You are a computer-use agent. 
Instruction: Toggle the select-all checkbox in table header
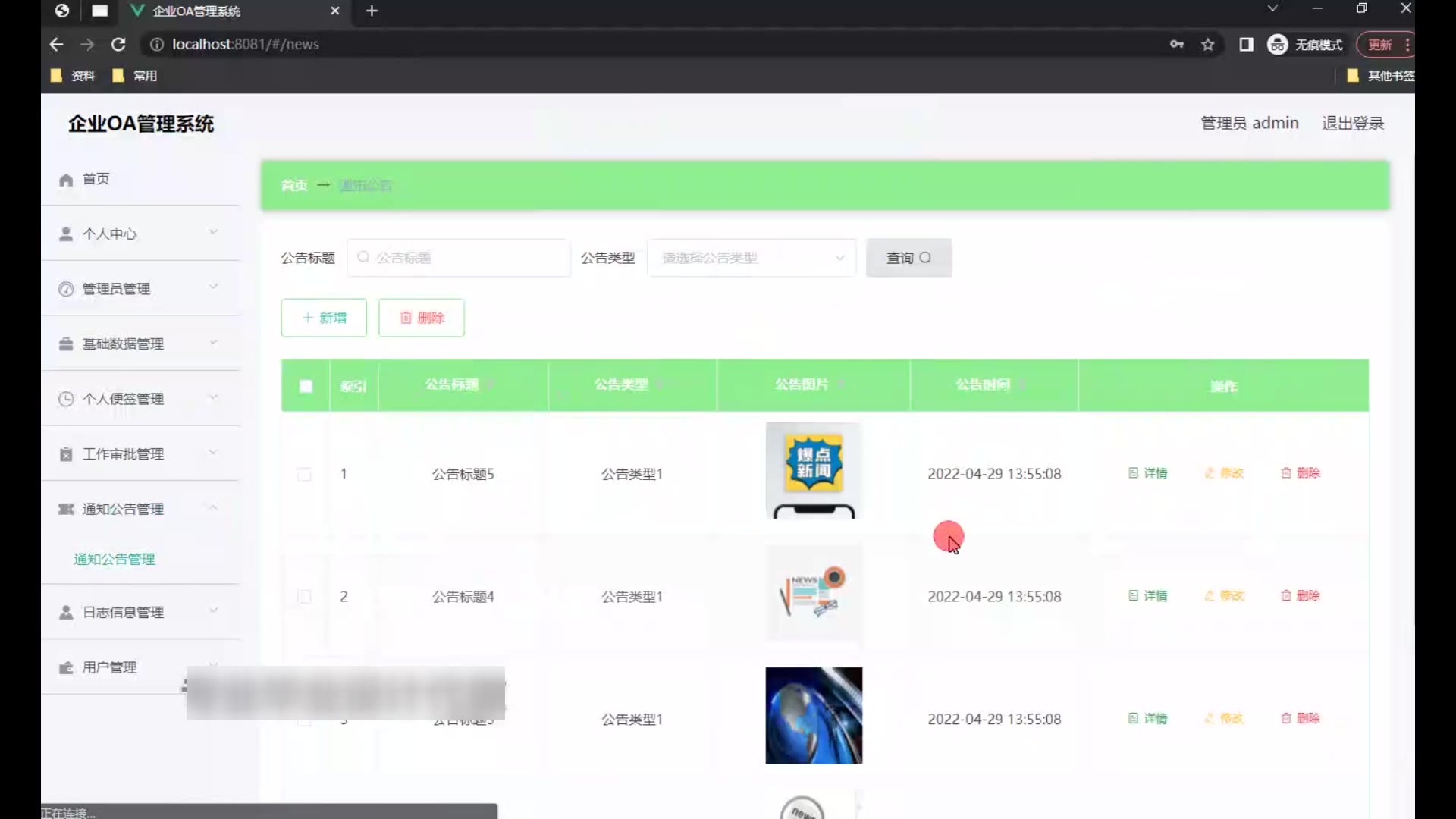[306, 386]
